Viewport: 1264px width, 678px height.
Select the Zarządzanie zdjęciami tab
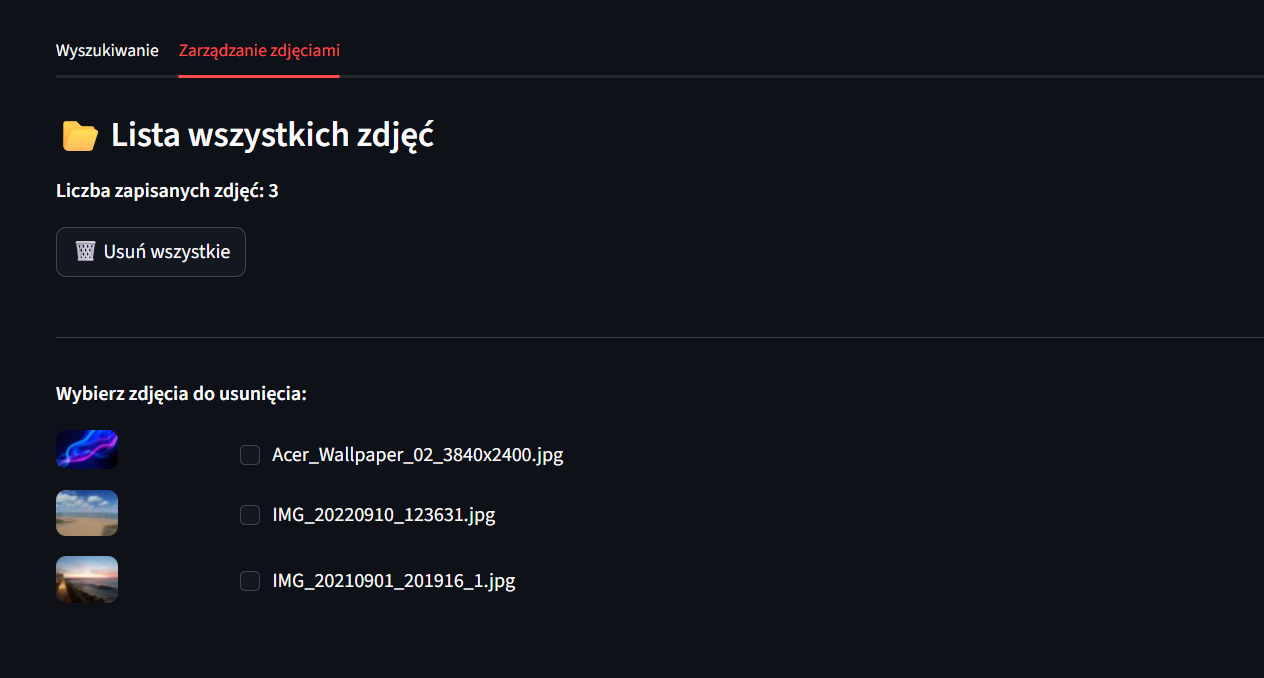[259, 50]
